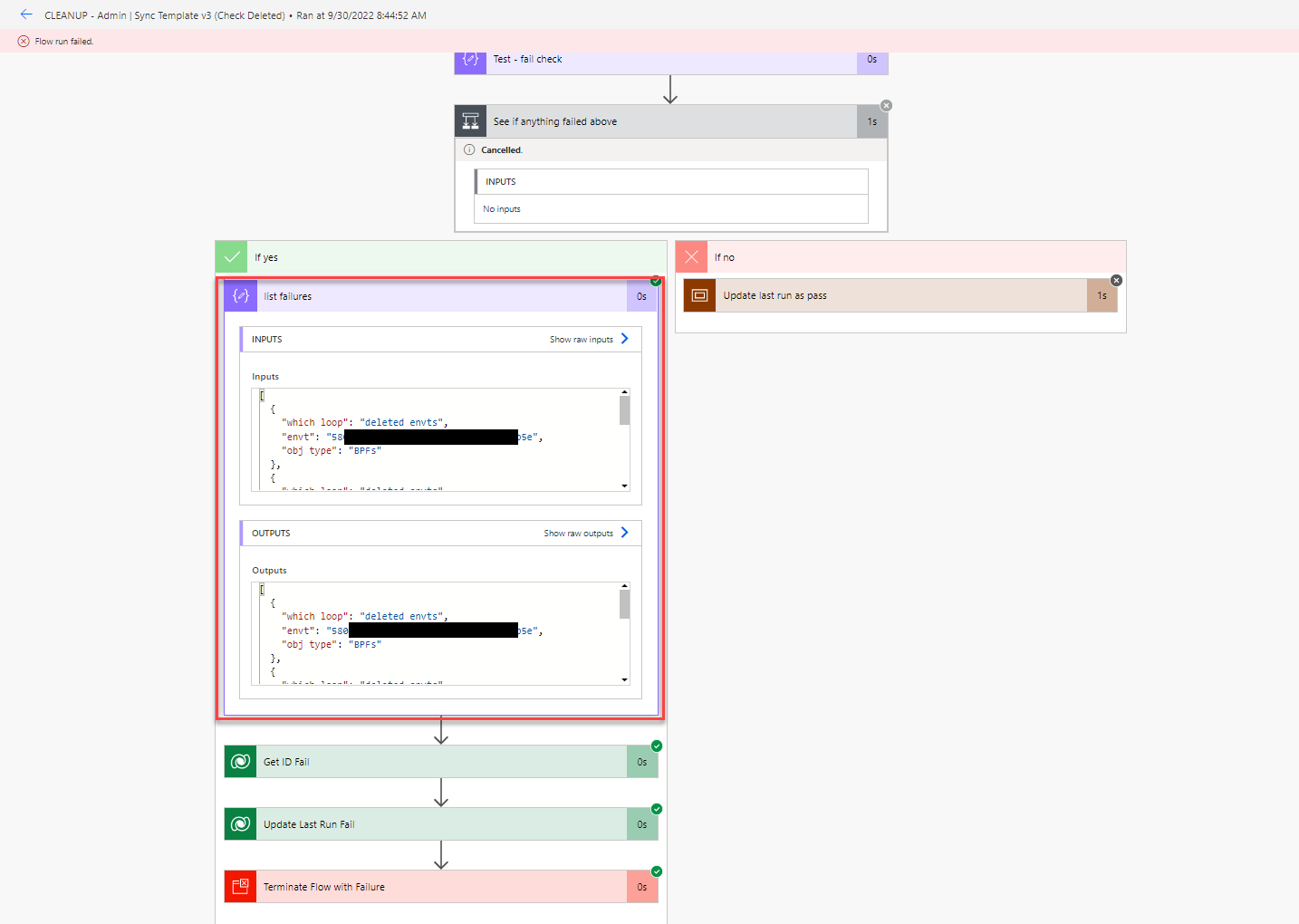Click 0s duration on Terminate Flow with Failure

coord(641,887)
